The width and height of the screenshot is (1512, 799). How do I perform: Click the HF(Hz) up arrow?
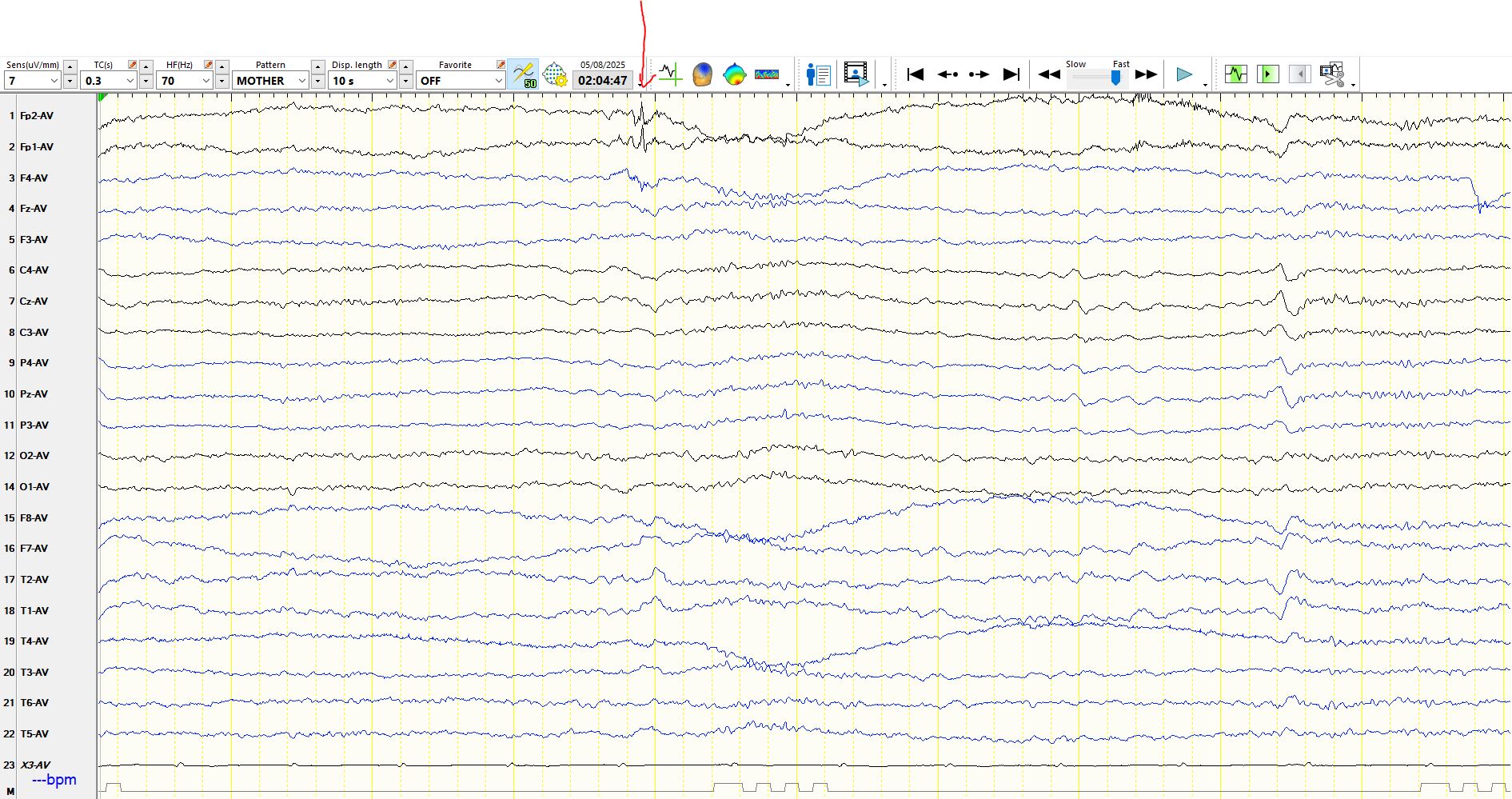click(x=222, y=66)
